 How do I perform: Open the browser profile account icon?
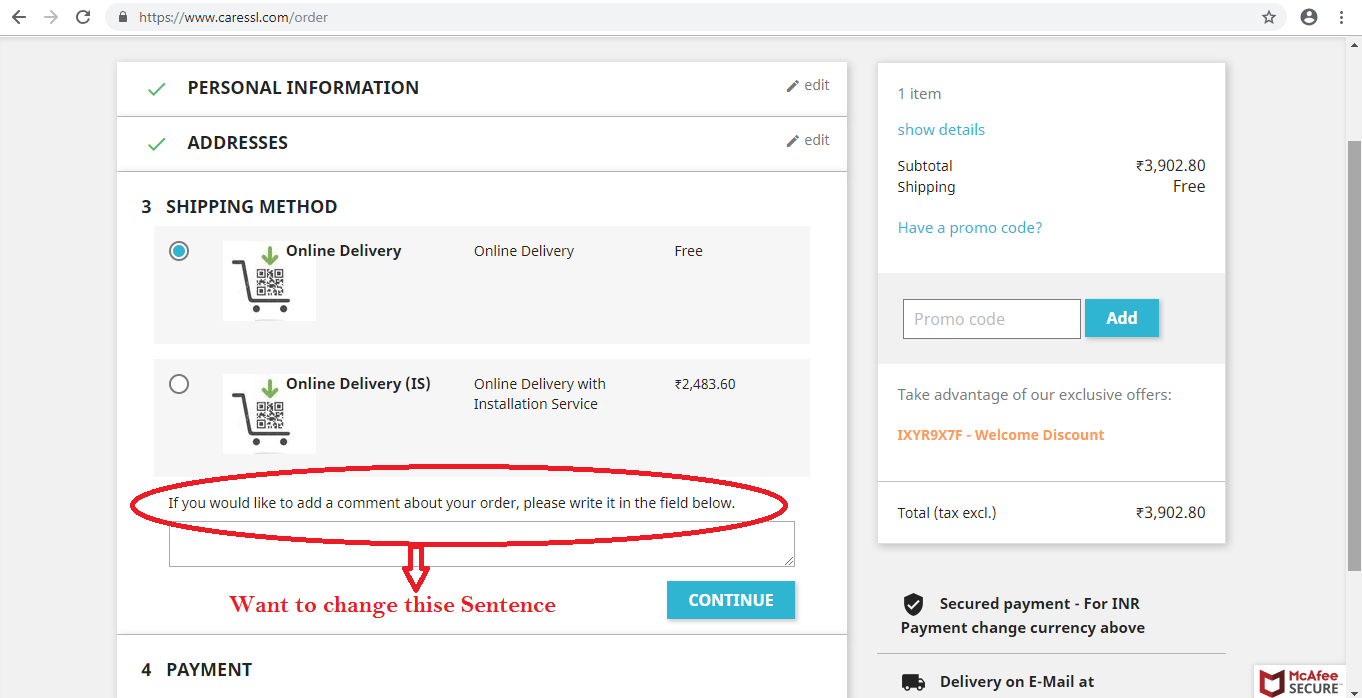(1309, 17)
